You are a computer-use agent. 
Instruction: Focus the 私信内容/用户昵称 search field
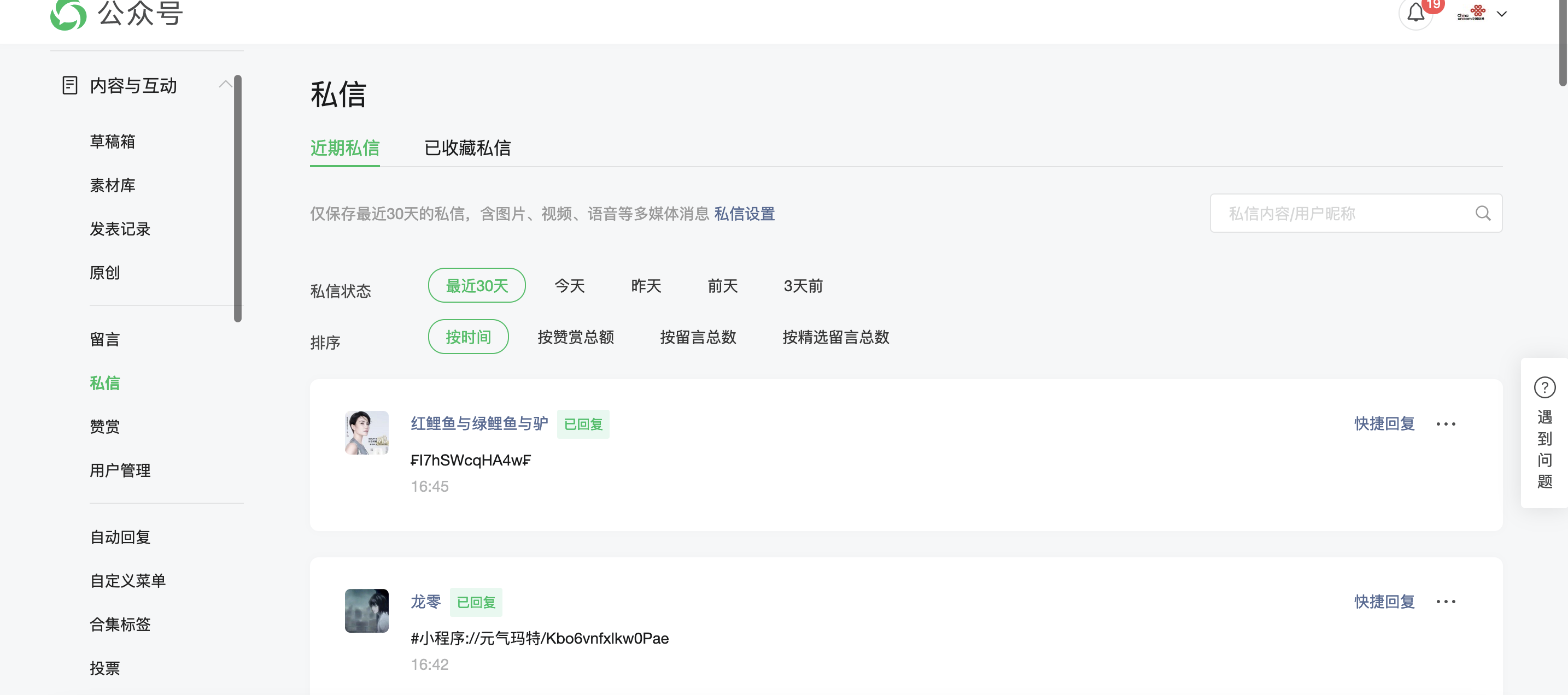pyautogui.click(x=1339, y=214)
